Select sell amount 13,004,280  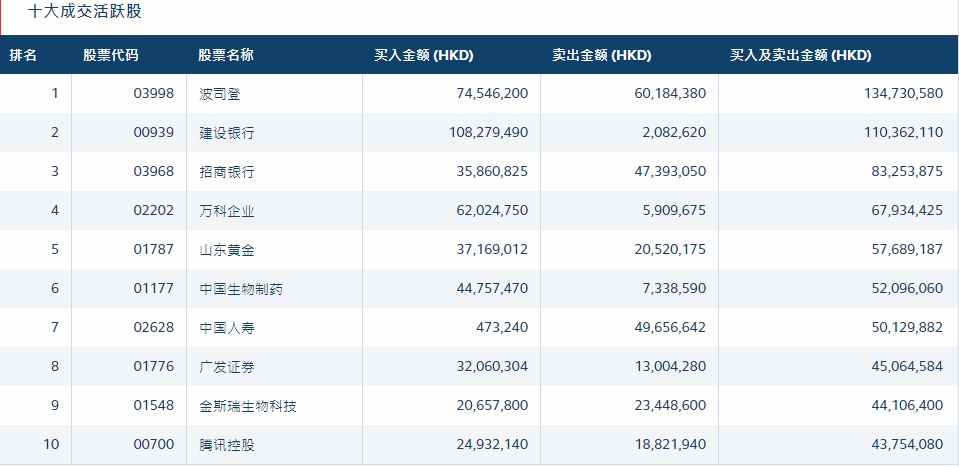pyautogui.click(x=670, y=367)
